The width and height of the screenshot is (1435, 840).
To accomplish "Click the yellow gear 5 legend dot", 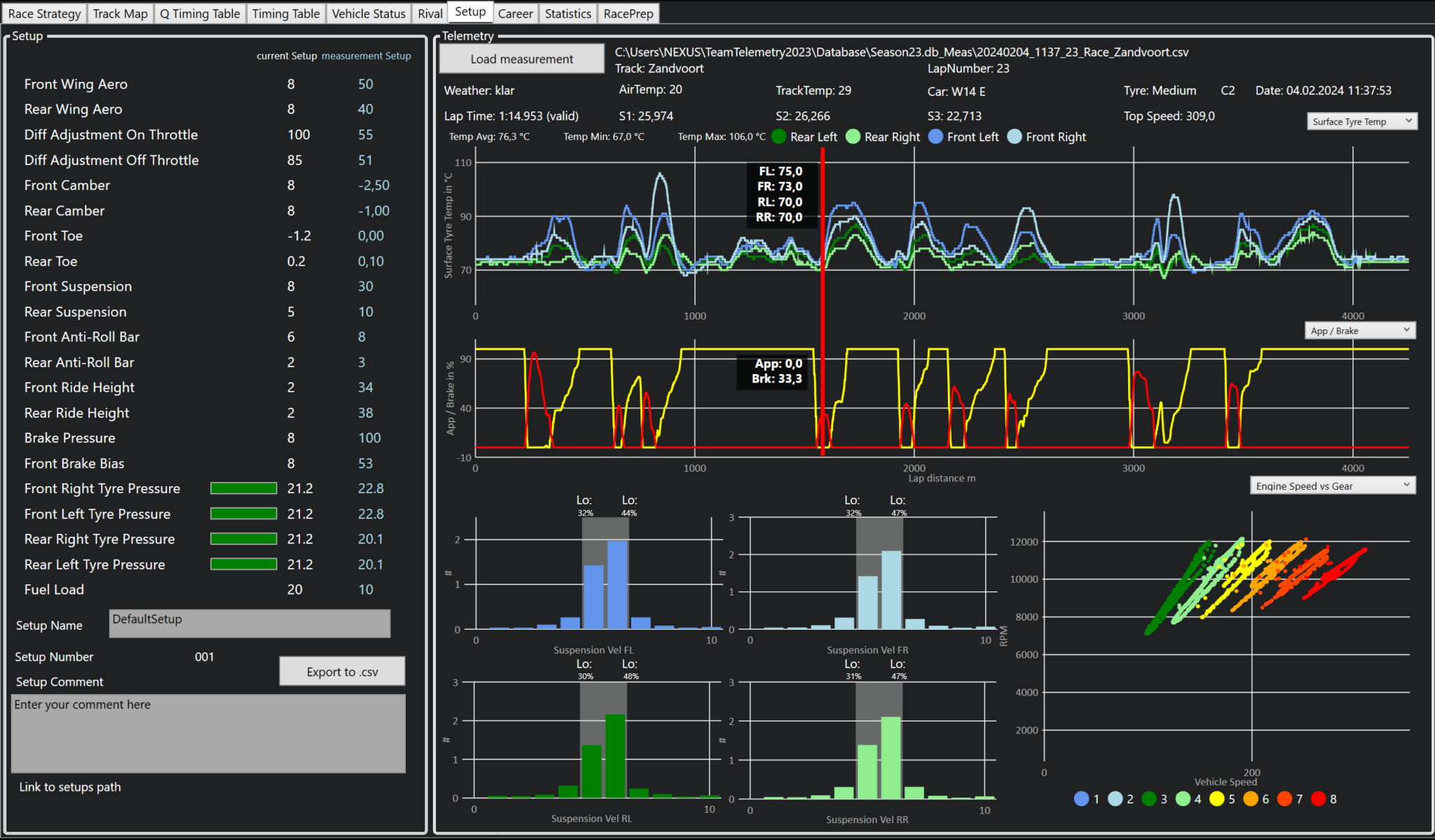I will coord(1217,799).
